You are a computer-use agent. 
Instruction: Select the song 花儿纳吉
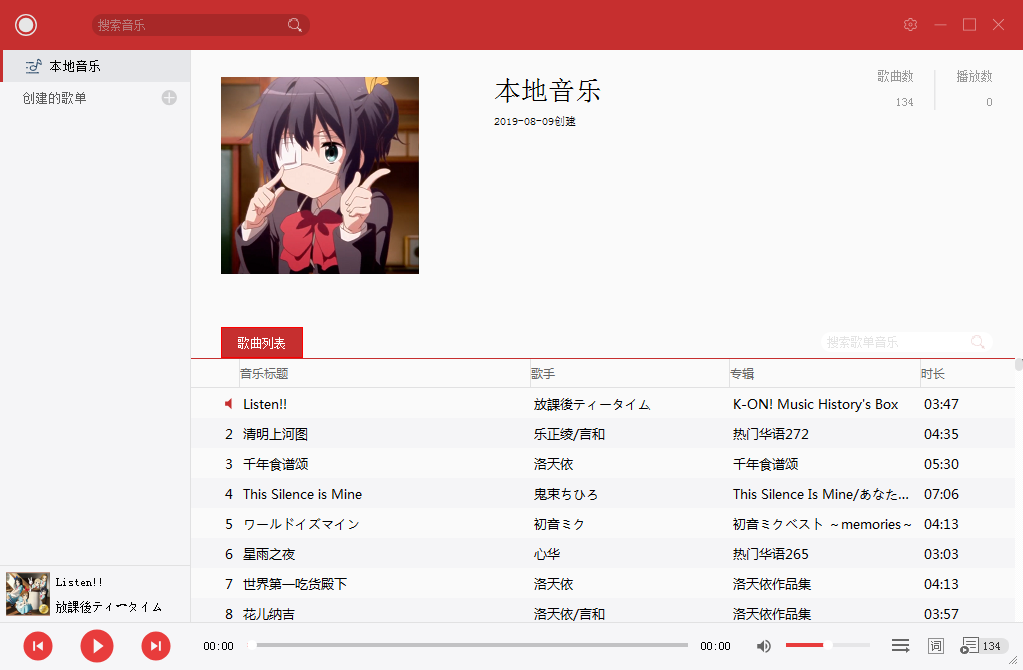click(x=269, y=614)
